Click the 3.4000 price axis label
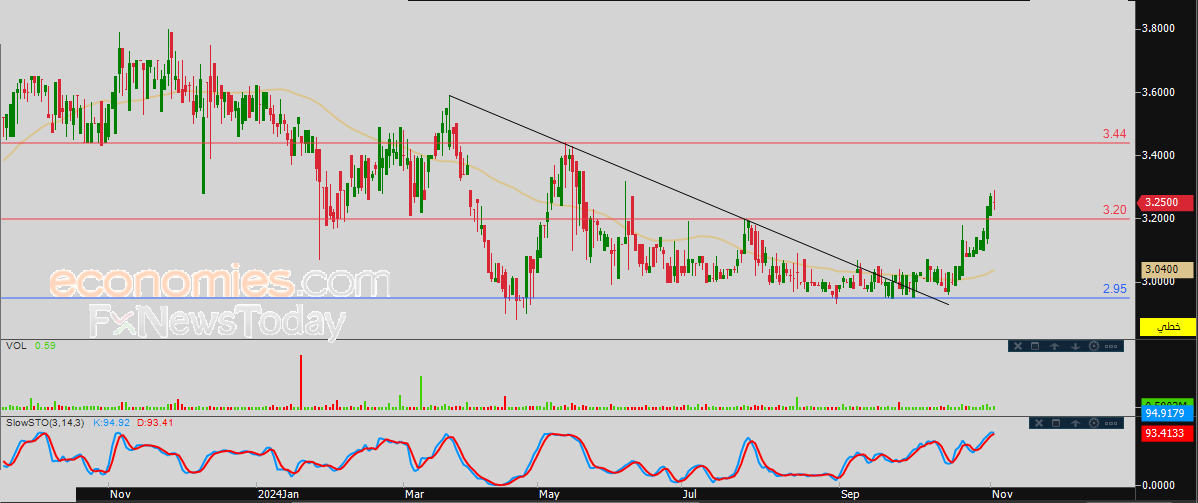 coord(1157,155)
